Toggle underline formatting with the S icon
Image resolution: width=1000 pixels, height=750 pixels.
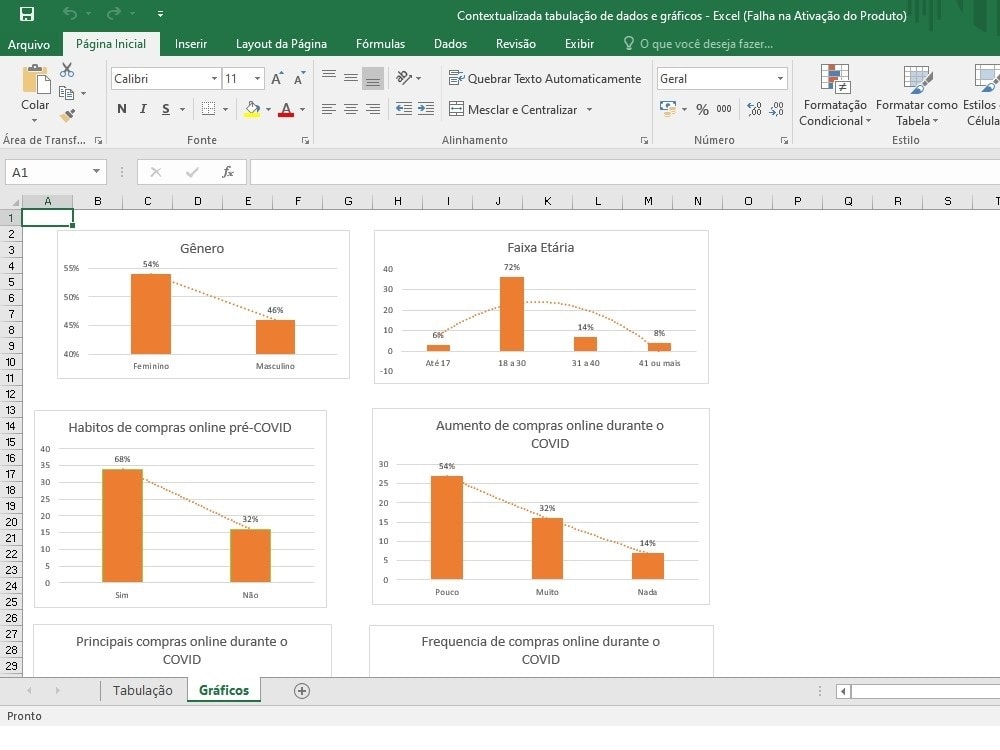coord(165,108)
